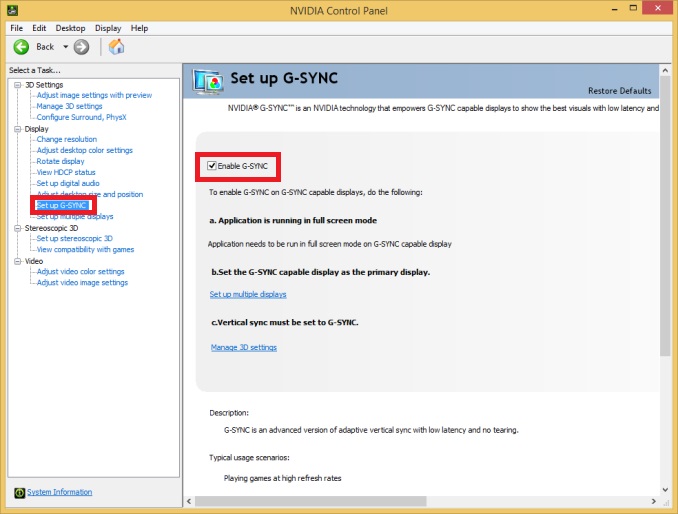Select Adjust desktop color settings
Screen dimensions: 678x514
84,150
